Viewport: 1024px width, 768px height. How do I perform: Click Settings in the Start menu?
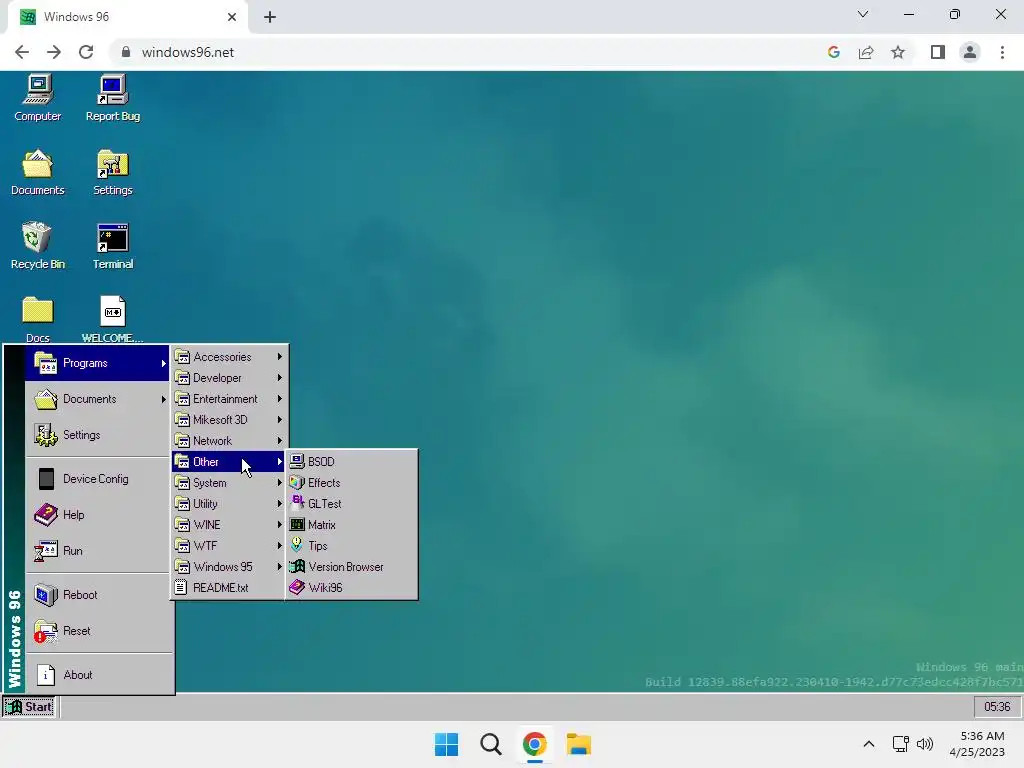click(98, 435)
